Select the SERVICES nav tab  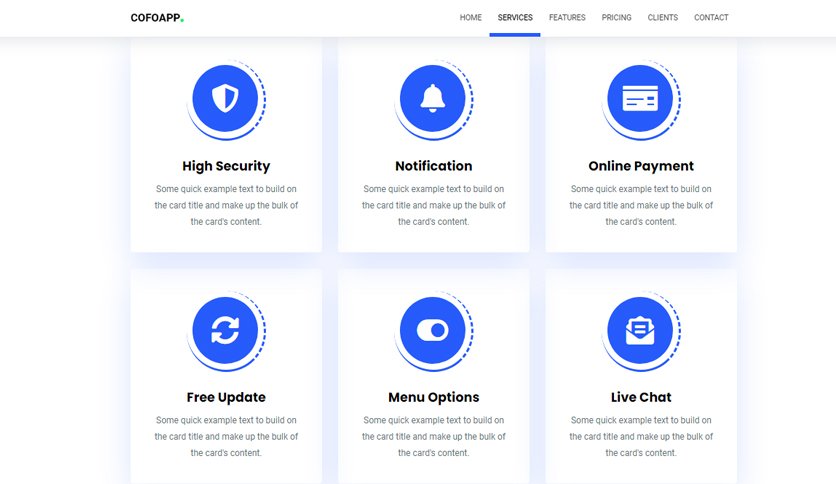point(515,18)
